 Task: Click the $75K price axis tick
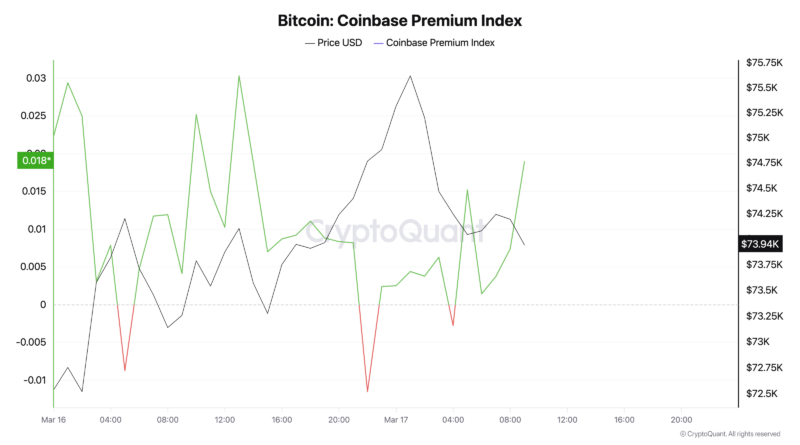point(756,138)
